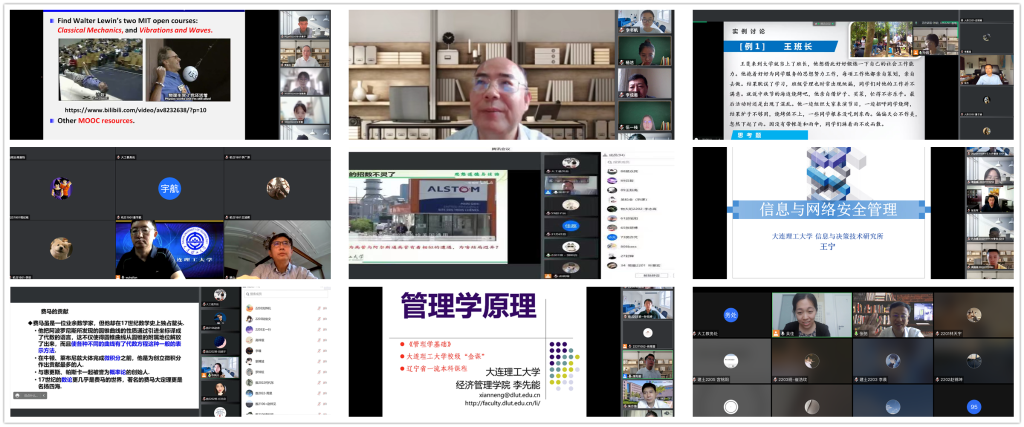Click the main speaker video in front of the bookshelf
The width and height of the screenshot is (1024, 427).
[x=483, y=75]
